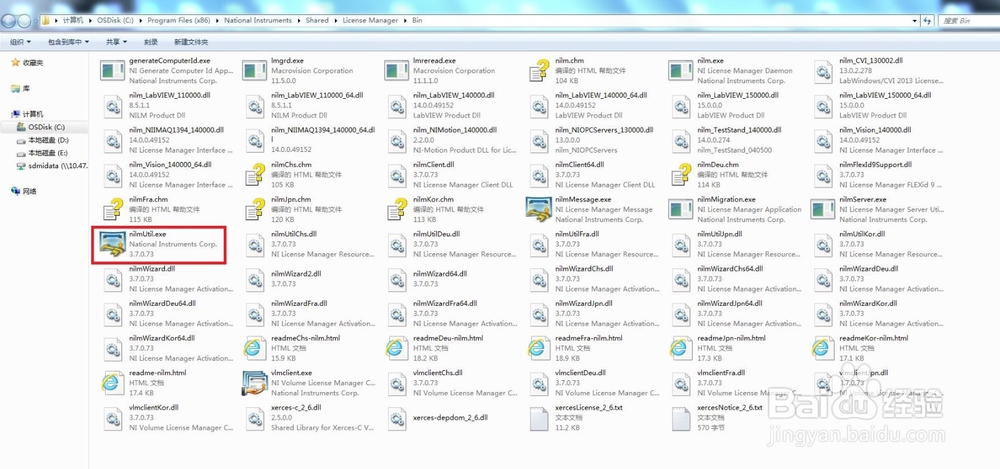
Task: Click the Forward navigation arrow button
Action: point(24,20)
